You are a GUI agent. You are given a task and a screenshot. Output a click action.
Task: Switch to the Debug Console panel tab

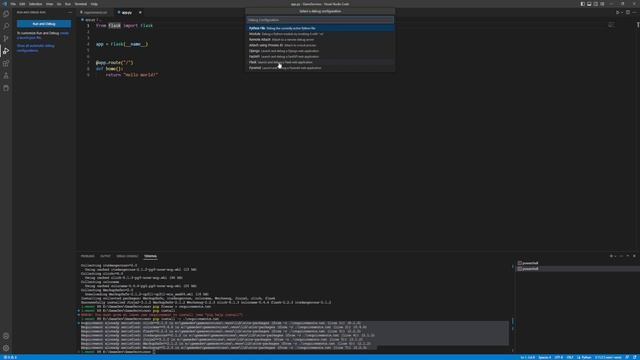(127, 256)
